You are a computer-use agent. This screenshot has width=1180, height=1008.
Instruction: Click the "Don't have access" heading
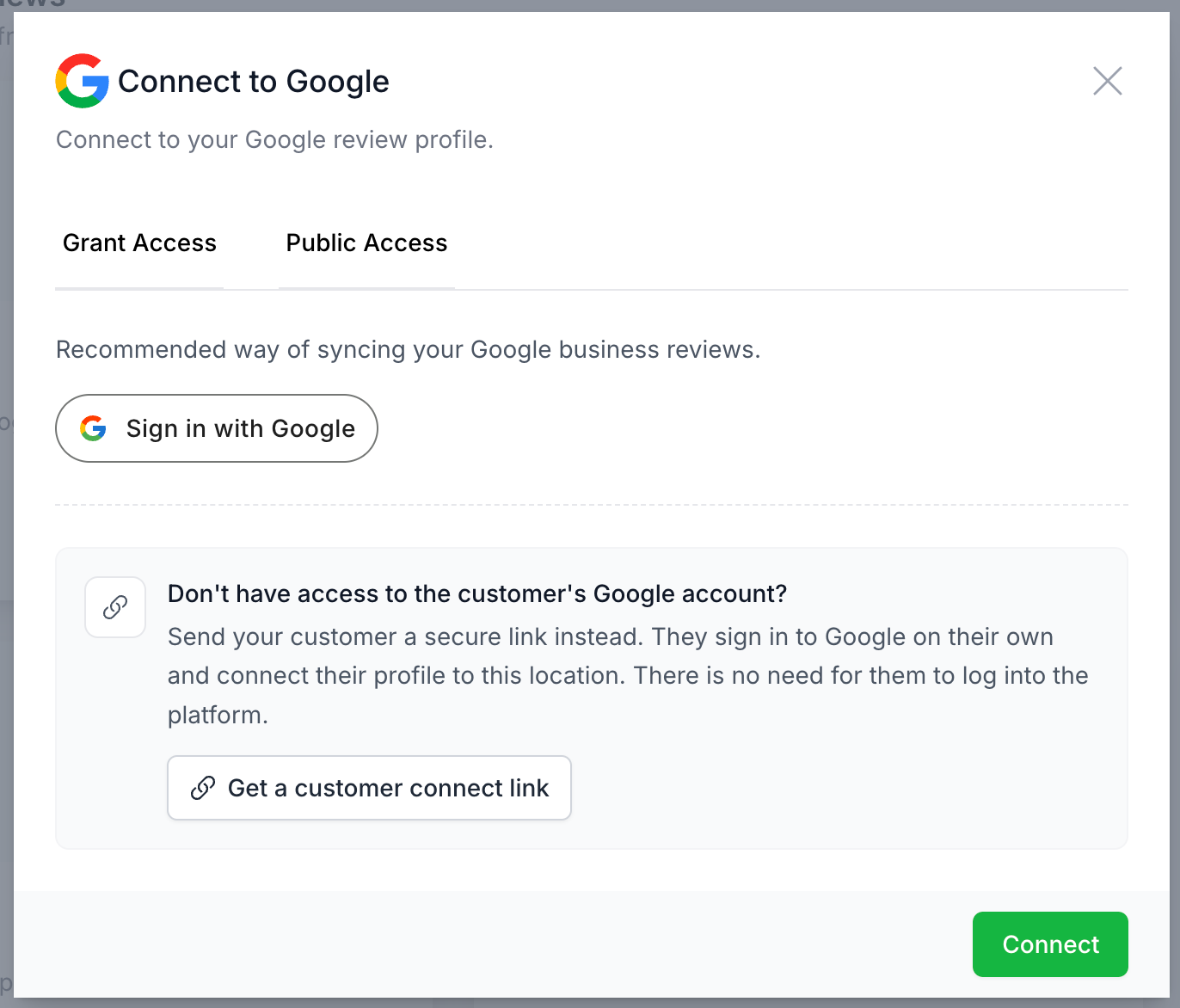point(477,593)
